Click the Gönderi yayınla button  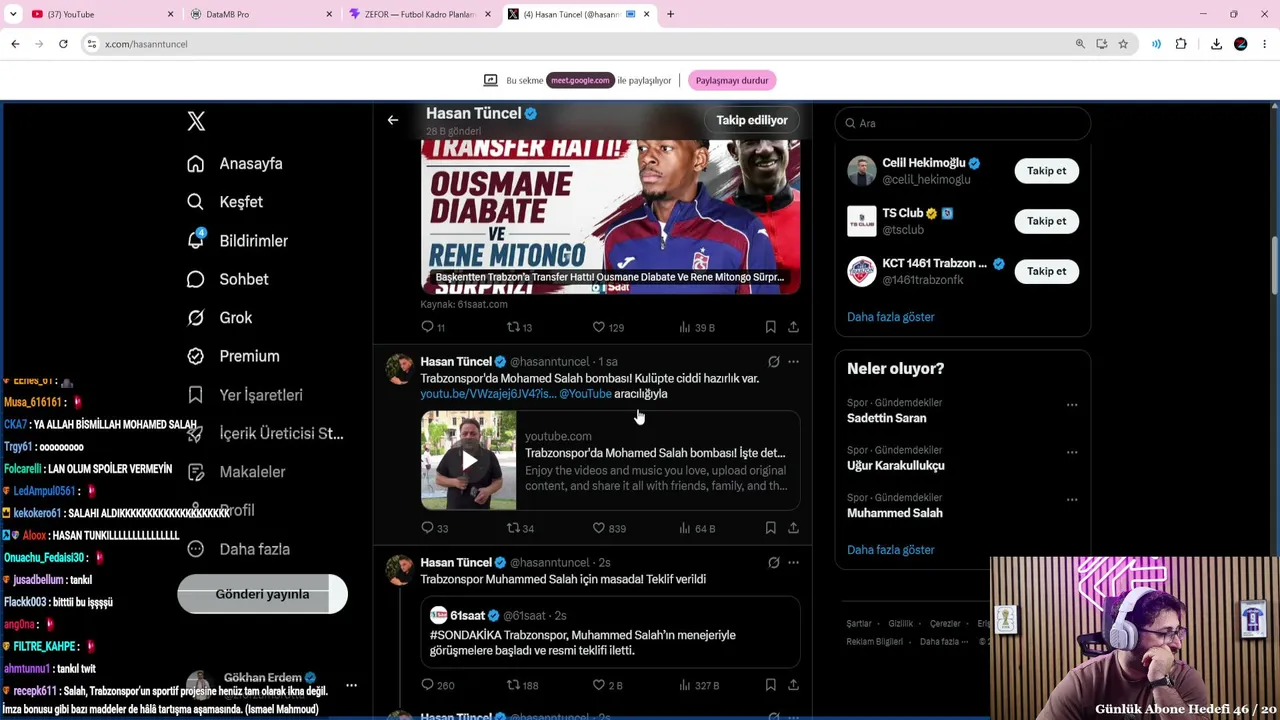click(262, 594)
